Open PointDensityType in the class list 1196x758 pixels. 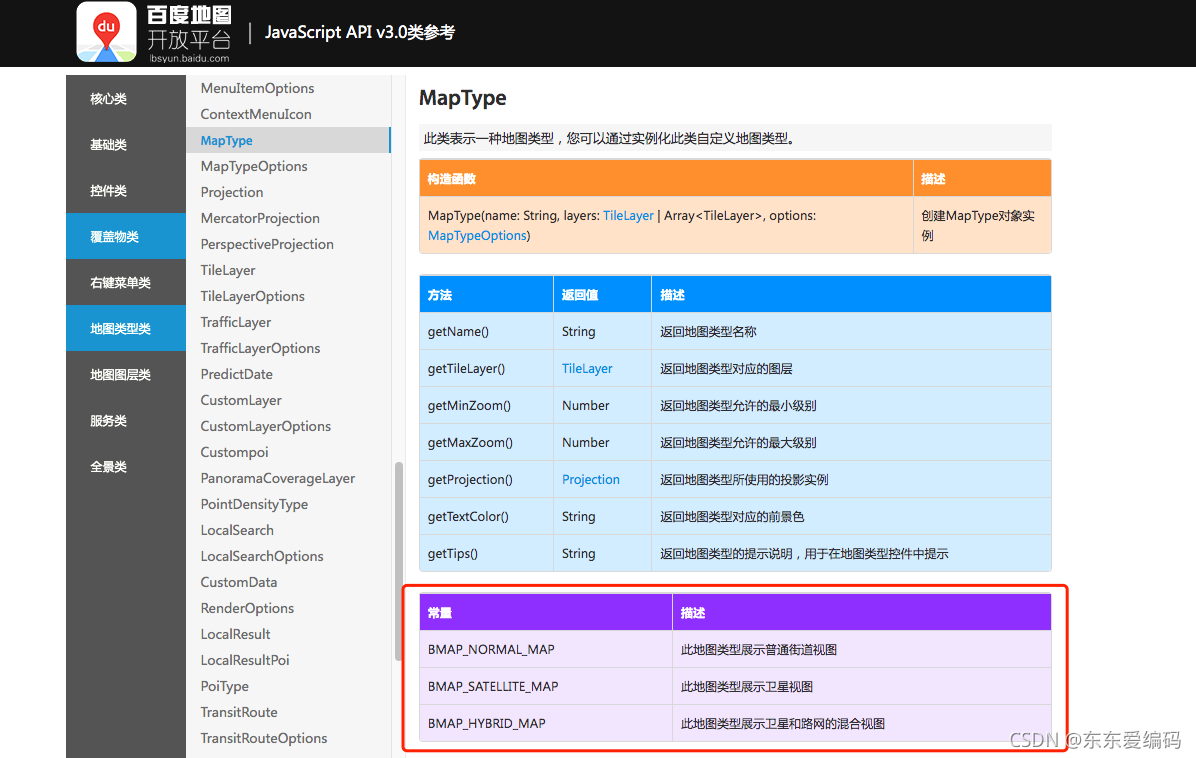click(254, 504)
